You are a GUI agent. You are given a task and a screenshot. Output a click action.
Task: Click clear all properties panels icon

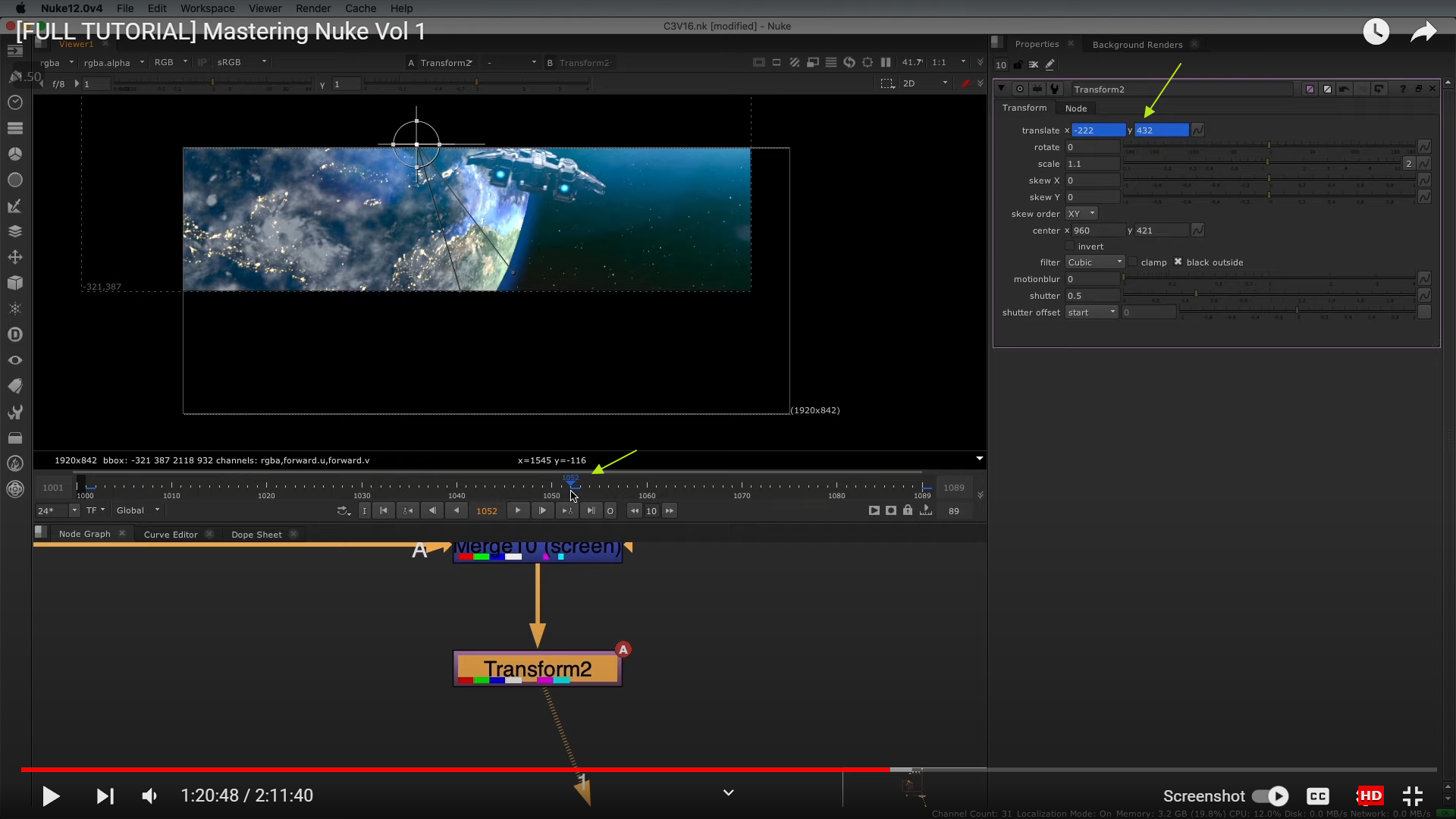1034,64
